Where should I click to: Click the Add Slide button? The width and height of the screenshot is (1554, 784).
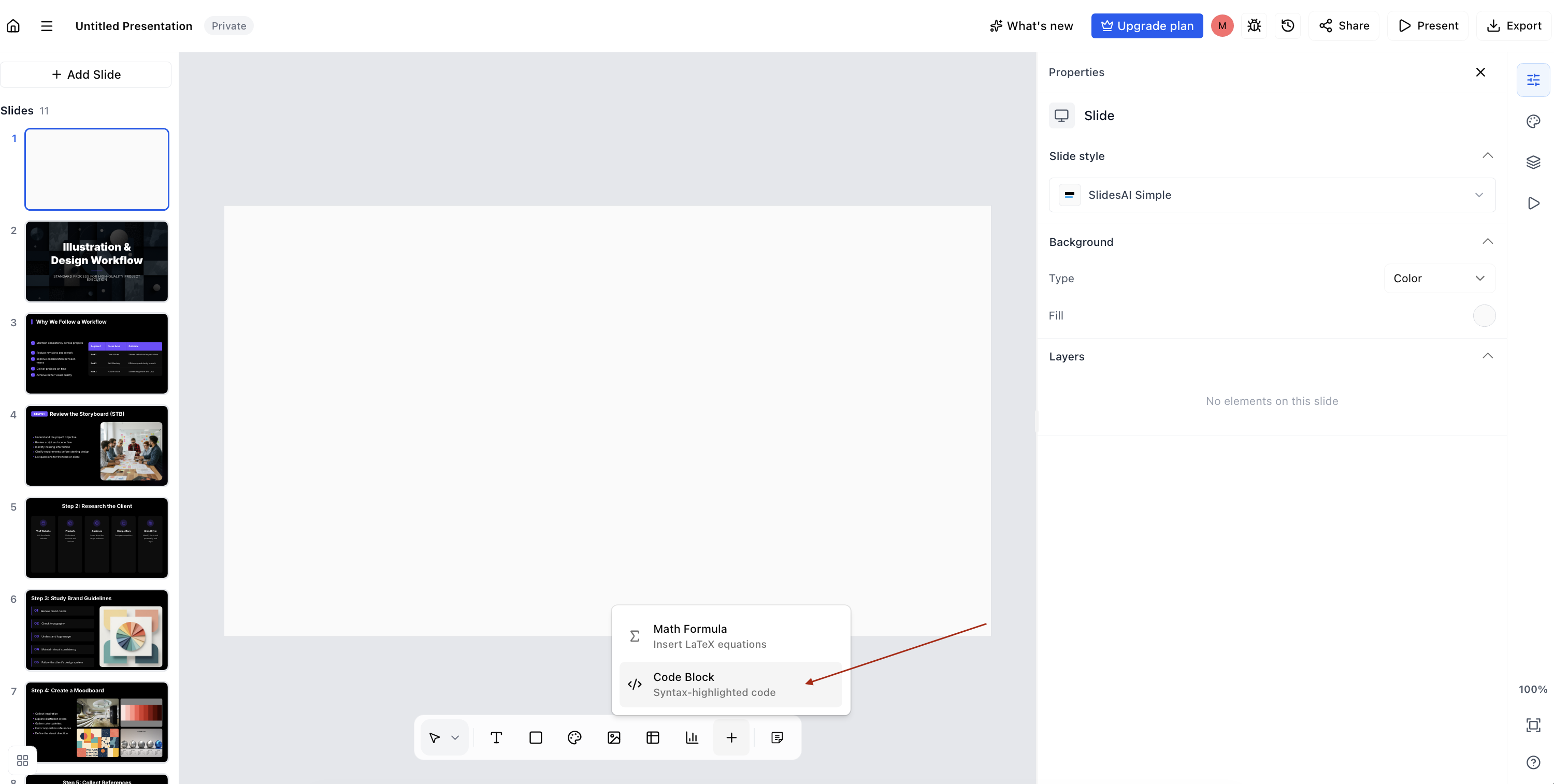(x=85, y=74)
